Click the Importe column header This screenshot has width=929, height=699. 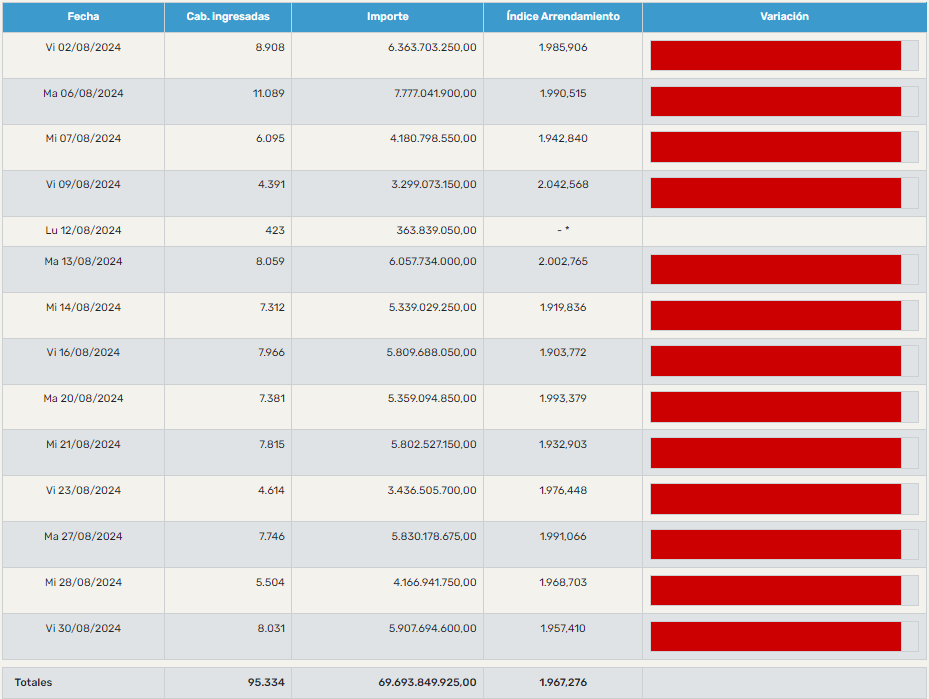(387, 17)
